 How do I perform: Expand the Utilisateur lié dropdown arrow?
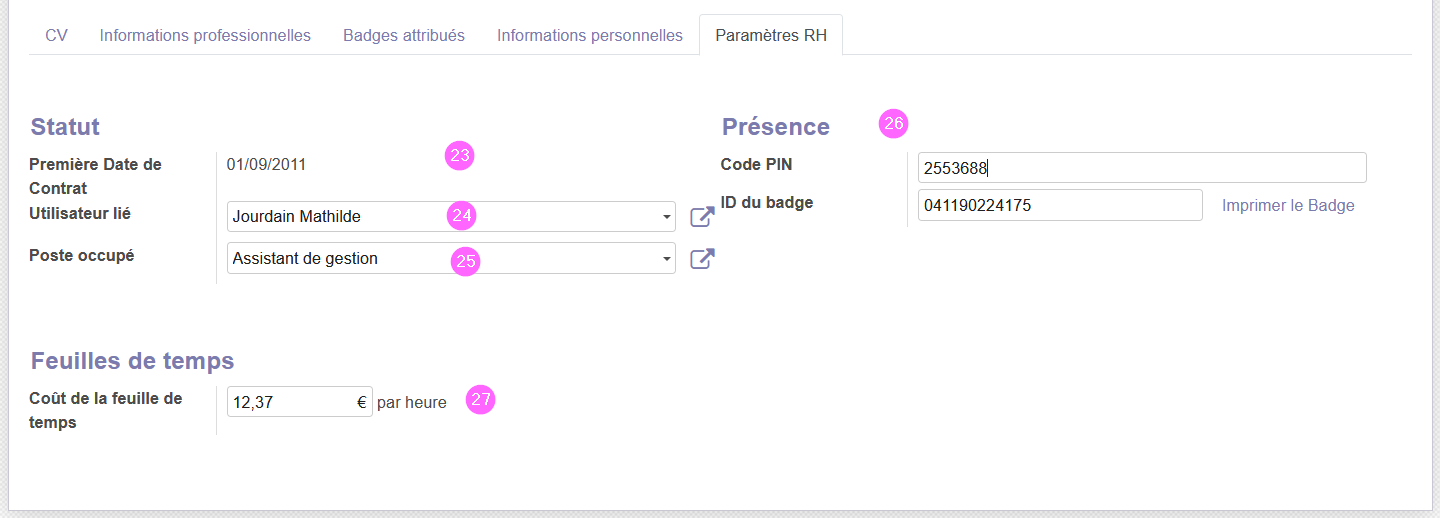coord(666,217)
